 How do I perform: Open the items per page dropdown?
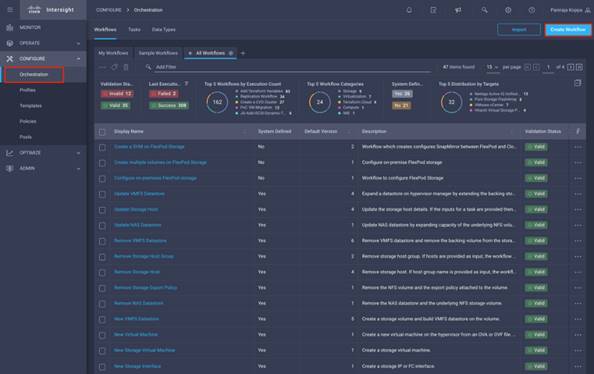point(492,67)
